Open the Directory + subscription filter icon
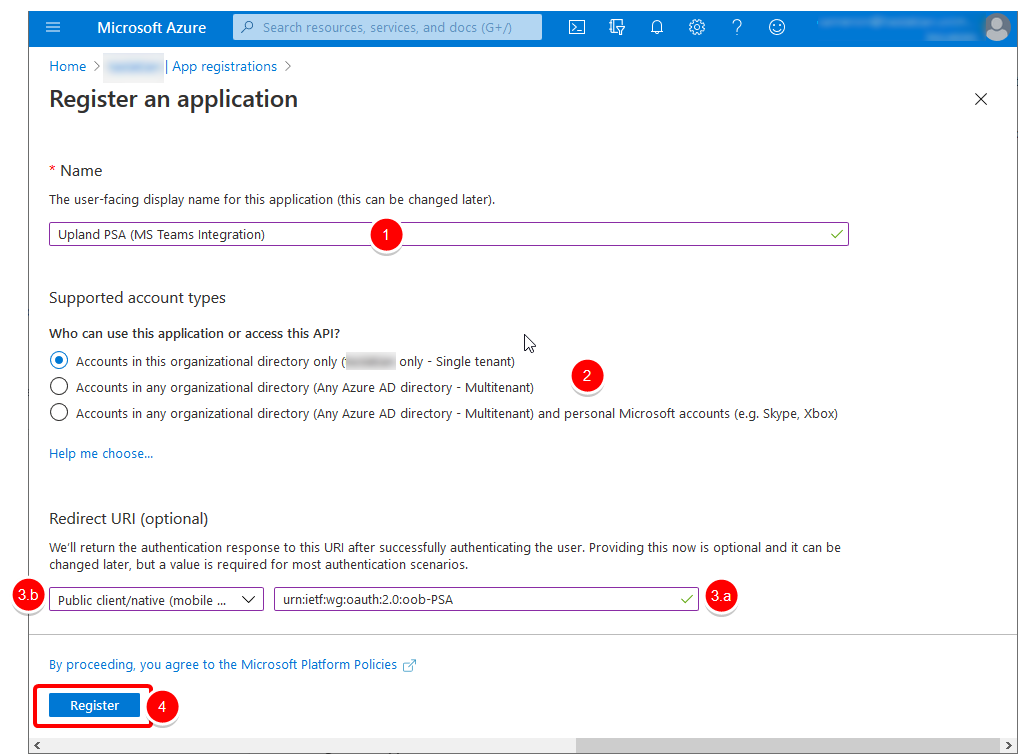 pyautogui.click(x=617, y=27)
